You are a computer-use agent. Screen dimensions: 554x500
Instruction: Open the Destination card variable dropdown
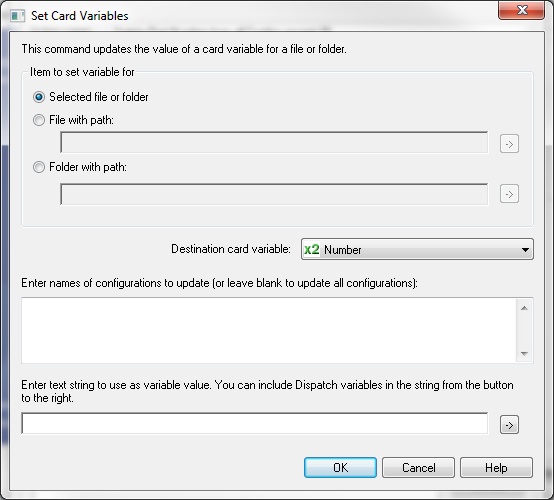(417, 249)
